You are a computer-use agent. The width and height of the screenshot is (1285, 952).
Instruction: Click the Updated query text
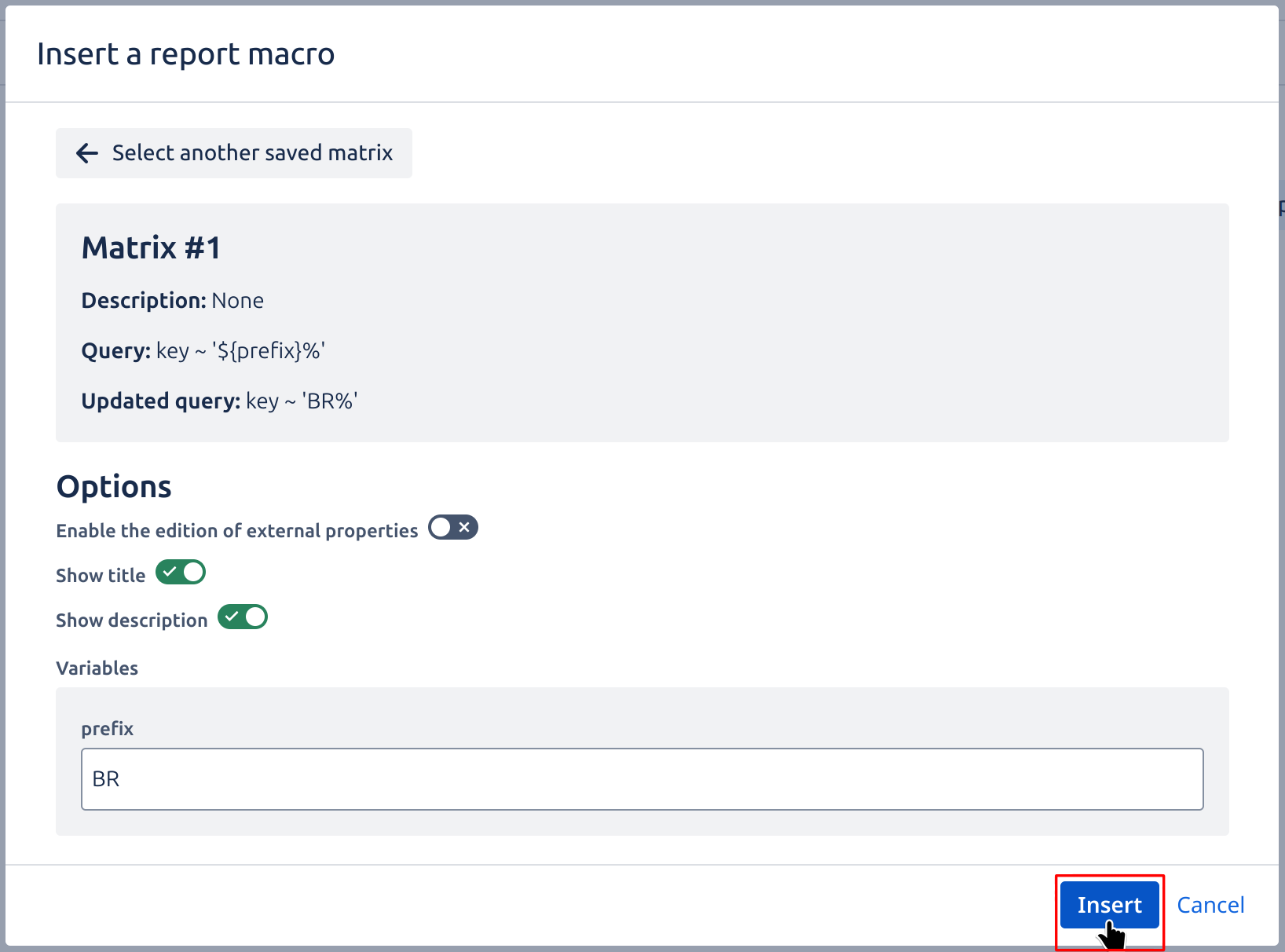click(x=218, y=401)
